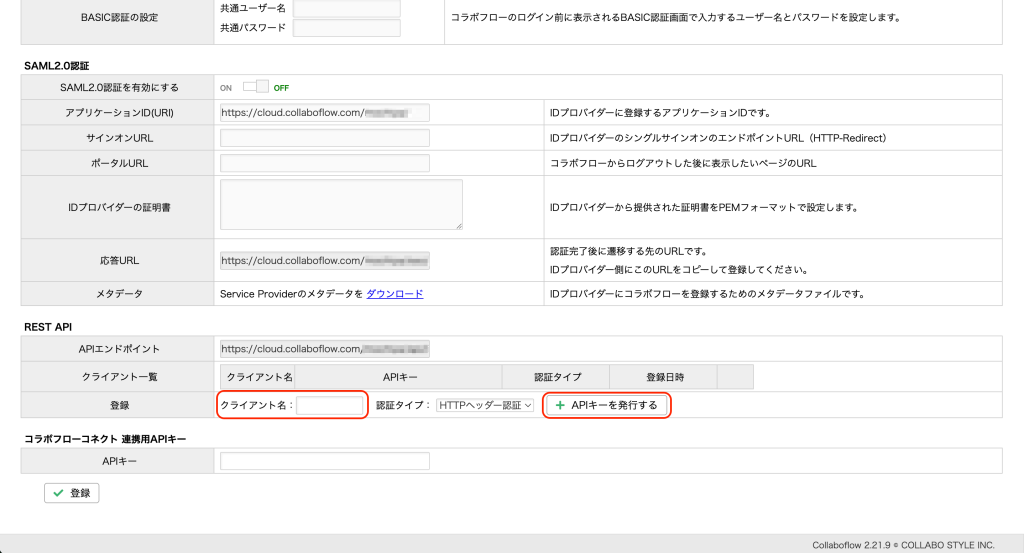Click the plus icon to issue API key
The height and width of the screenshot is (553, 1024).
[560, 406]
